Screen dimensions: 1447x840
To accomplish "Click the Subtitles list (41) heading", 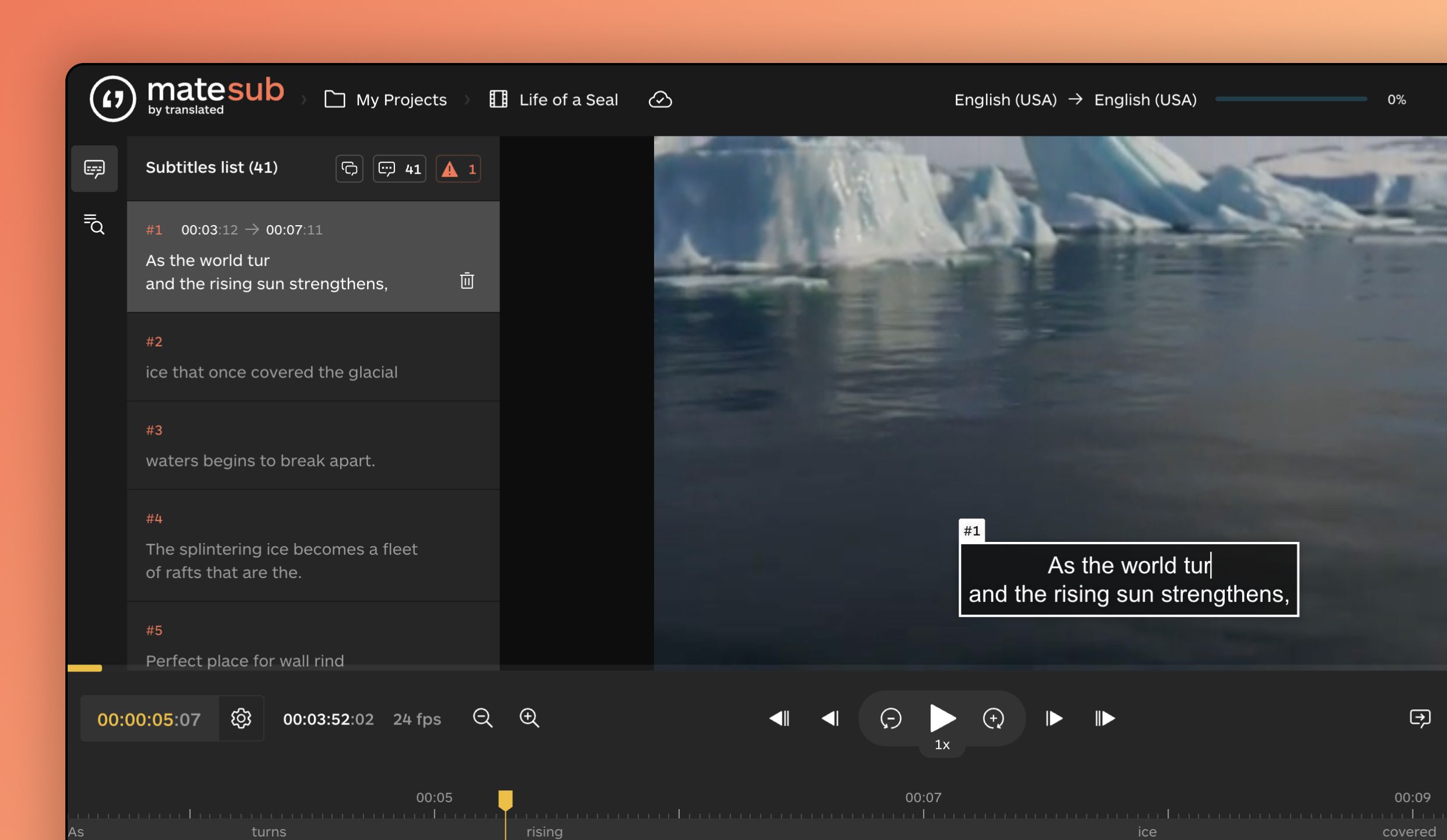I will pyautogui.click(x=212, y=167).
